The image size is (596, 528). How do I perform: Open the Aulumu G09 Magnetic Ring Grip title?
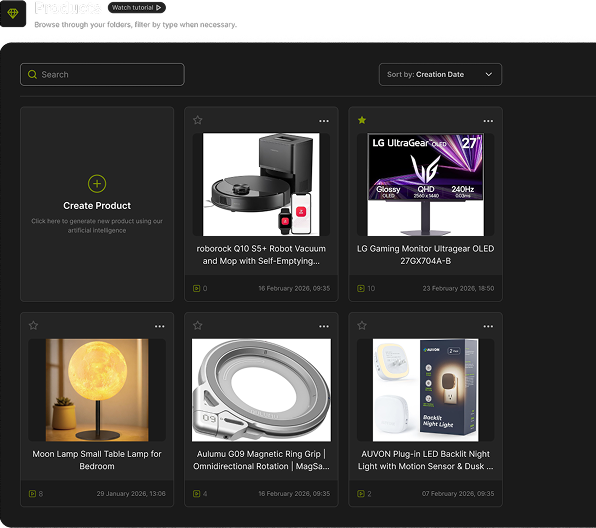[261, 460]
